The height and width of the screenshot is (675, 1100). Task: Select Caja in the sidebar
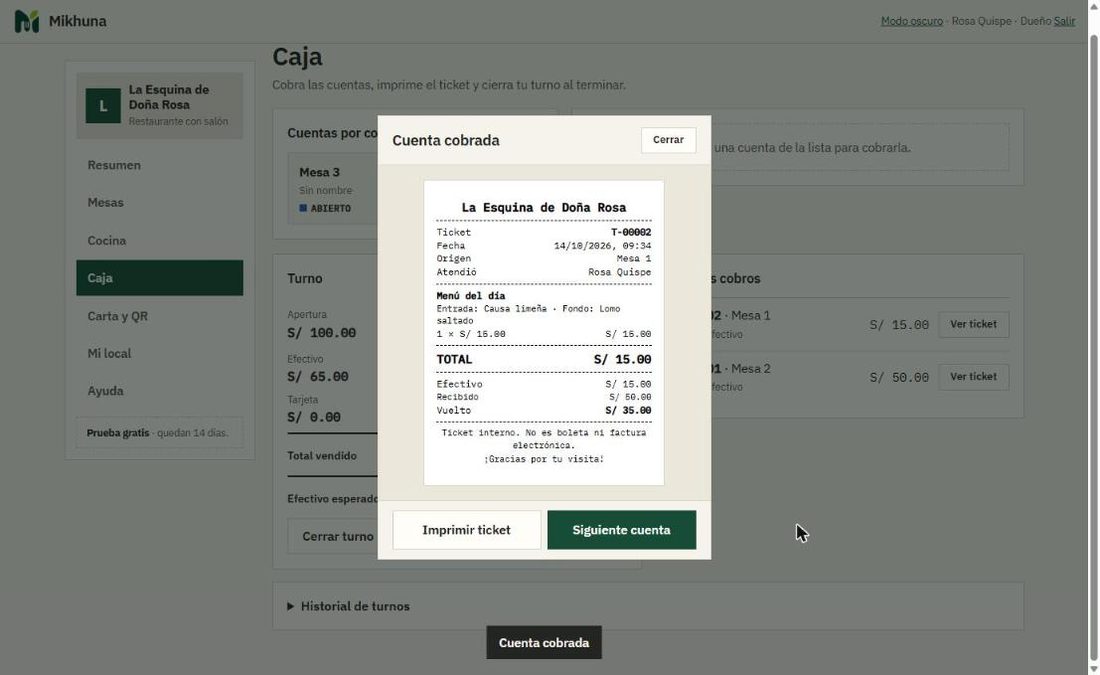pyautogui.click(x=159, y=278)
